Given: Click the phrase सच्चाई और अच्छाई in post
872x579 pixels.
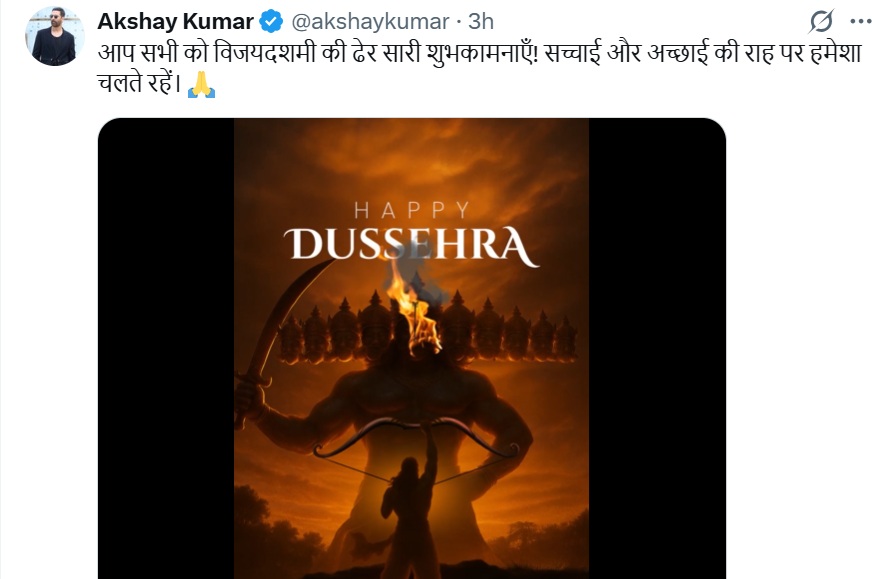Looking at the screenshot, I should tap(626, 53).
